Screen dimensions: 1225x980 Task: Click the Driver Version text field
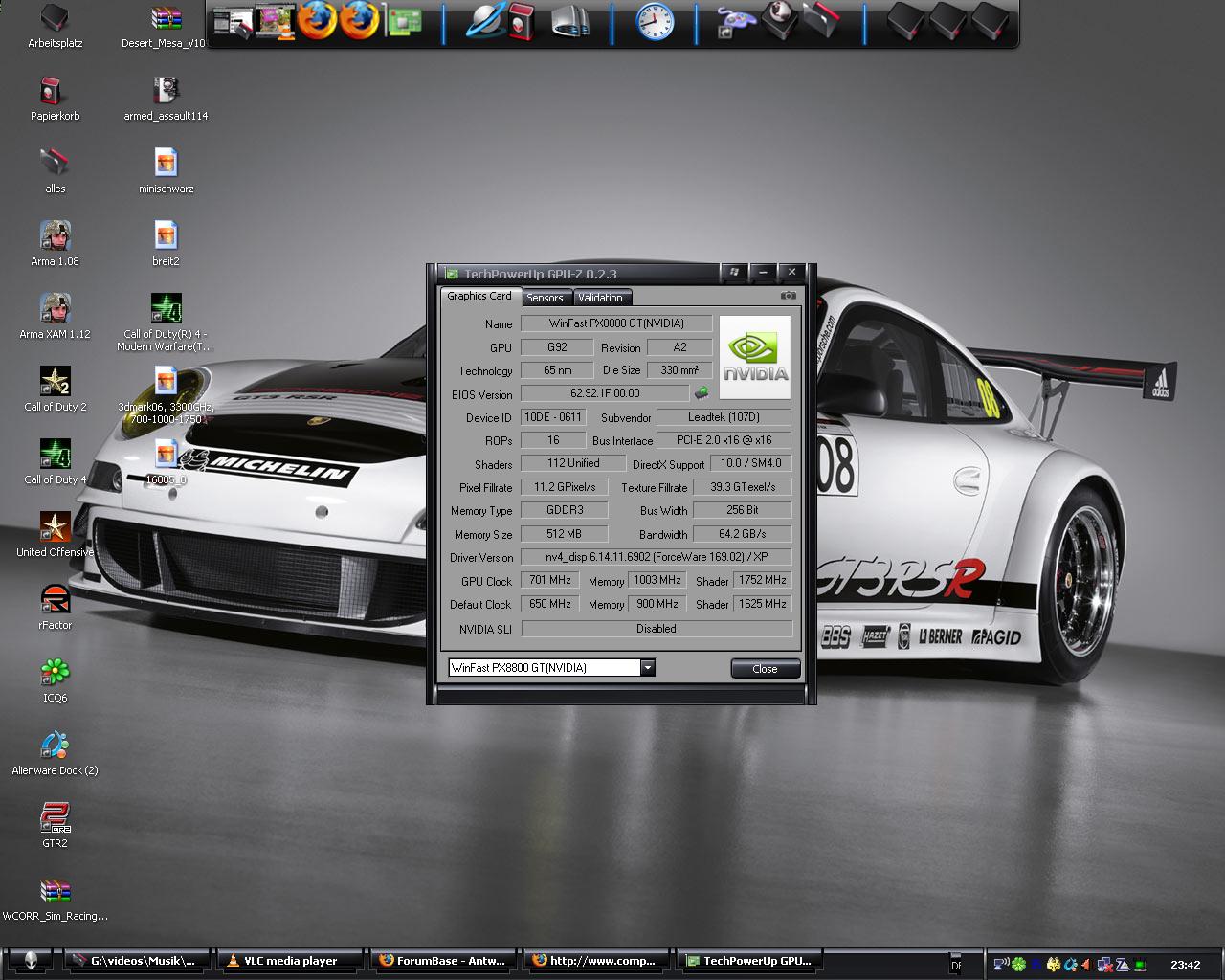[x=657, y=557]
